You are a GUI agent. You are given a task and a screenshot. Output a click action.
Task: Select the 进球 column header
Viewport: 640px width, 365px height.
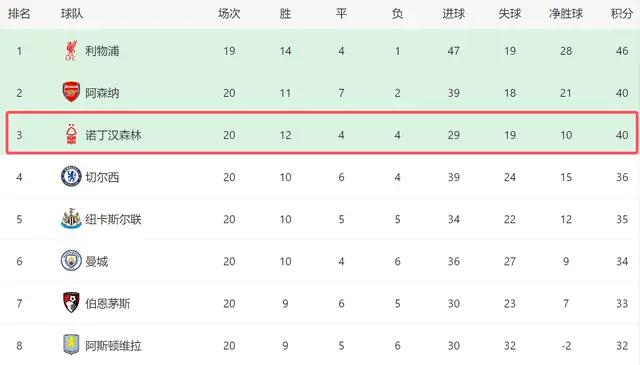tap(453, 13)
